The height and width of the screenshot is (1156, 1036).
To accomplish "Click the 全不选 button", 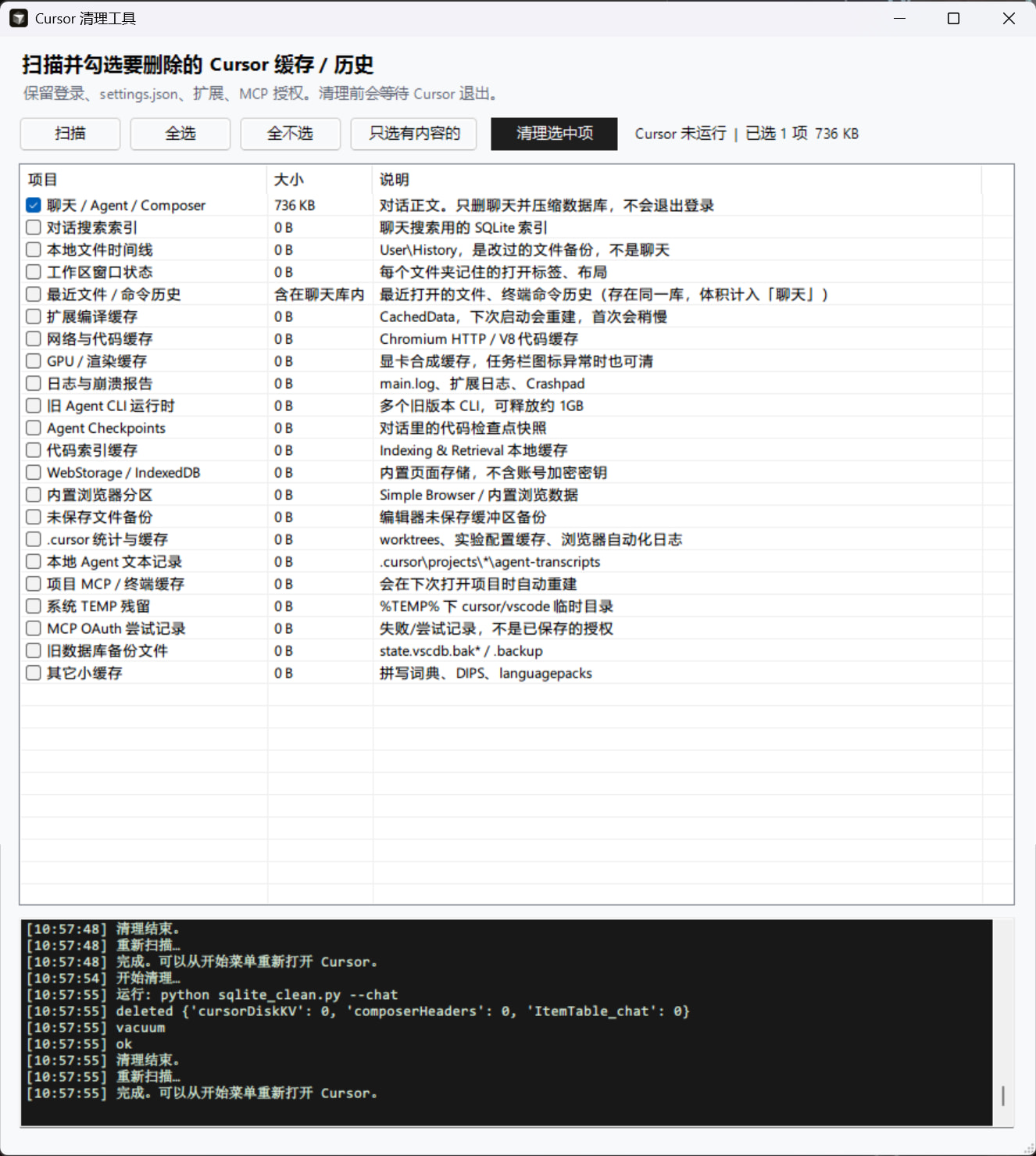I will point(291,134).
